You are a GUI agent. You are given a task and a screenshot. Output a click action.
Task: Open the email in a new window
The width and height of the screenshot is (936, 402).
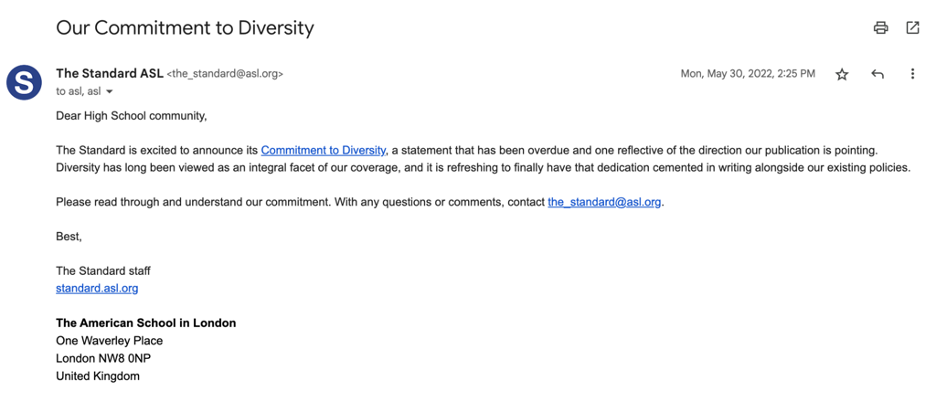[913, 27]
